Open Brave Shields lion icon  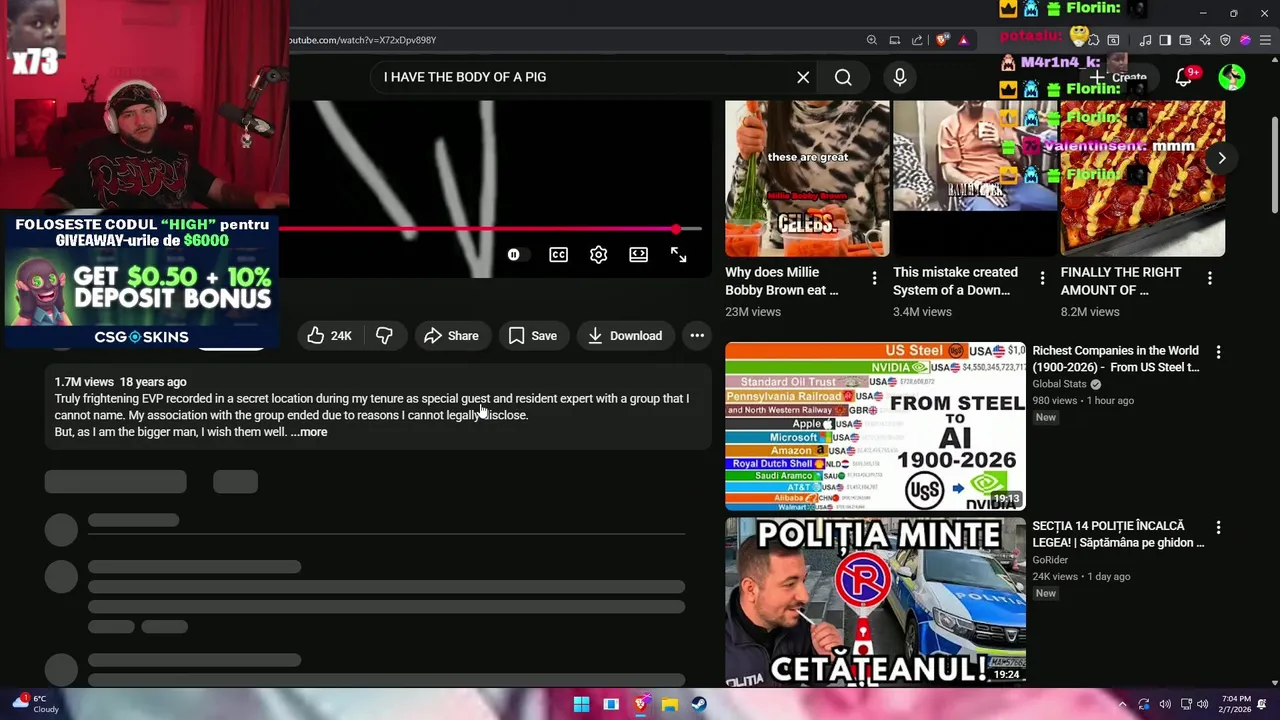tap(942, 40)
